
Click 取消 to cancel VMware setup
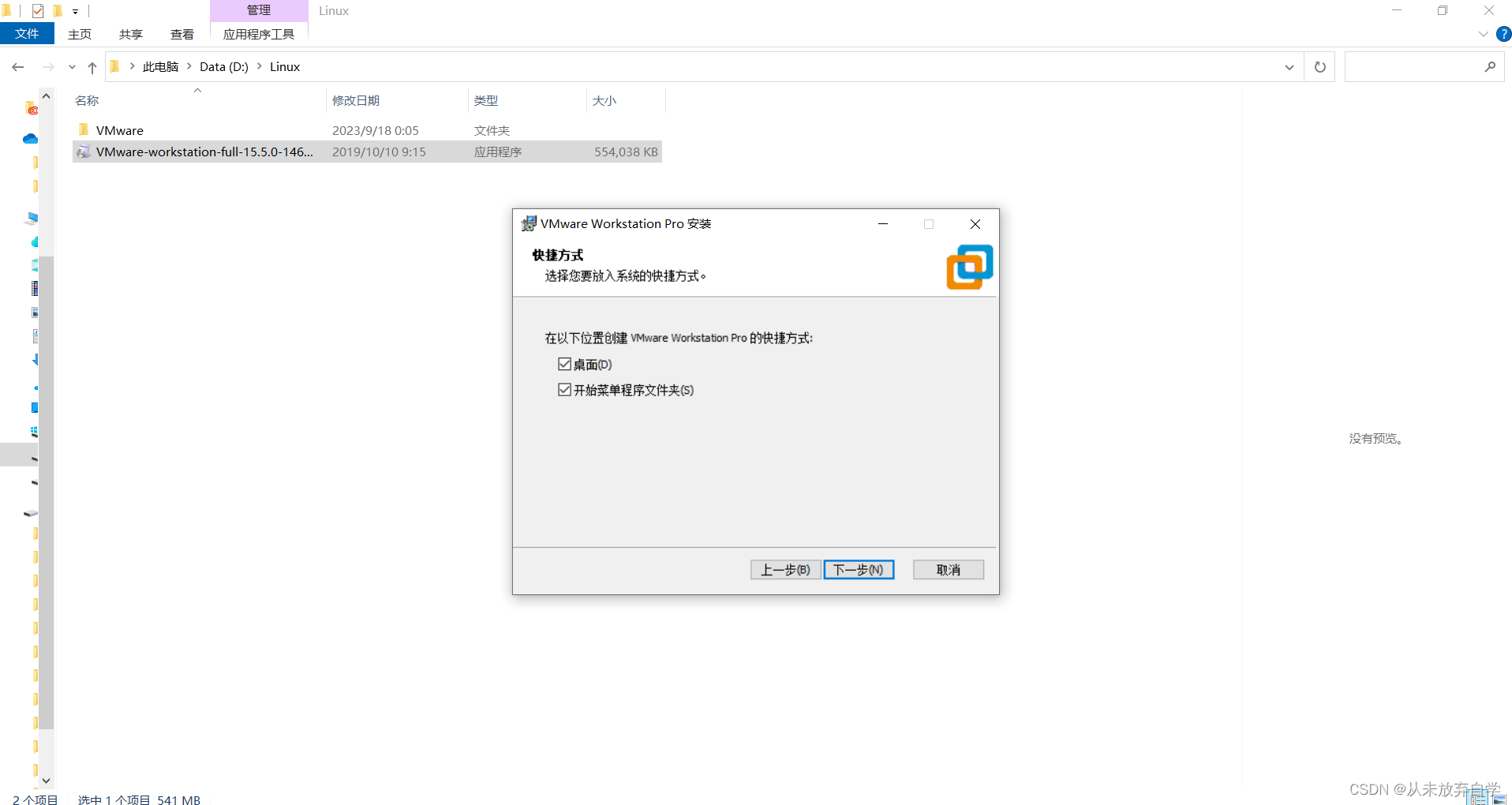tap(949, 570)
